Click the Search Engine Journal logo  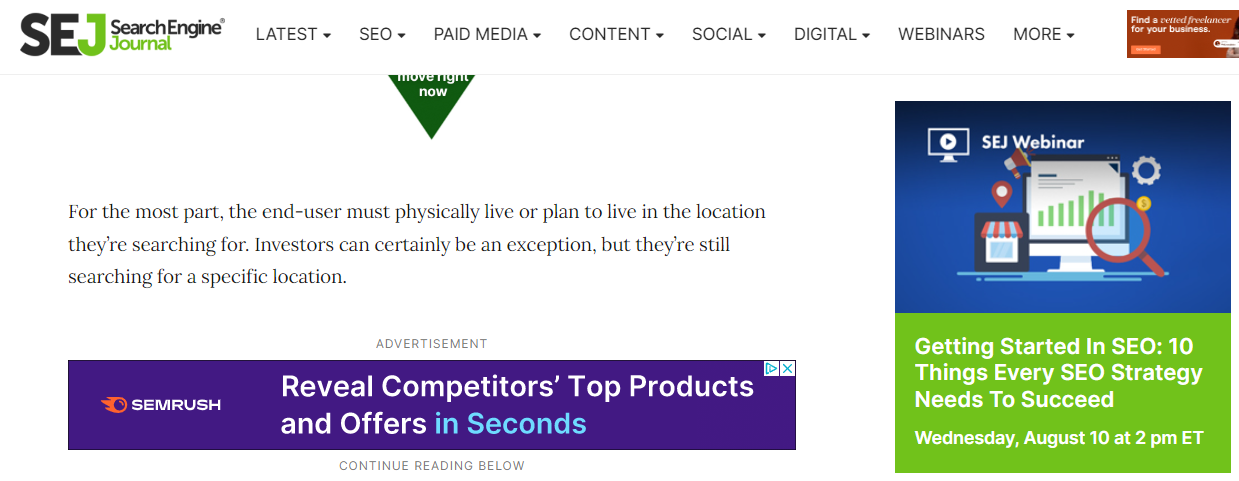click(122, 34)
